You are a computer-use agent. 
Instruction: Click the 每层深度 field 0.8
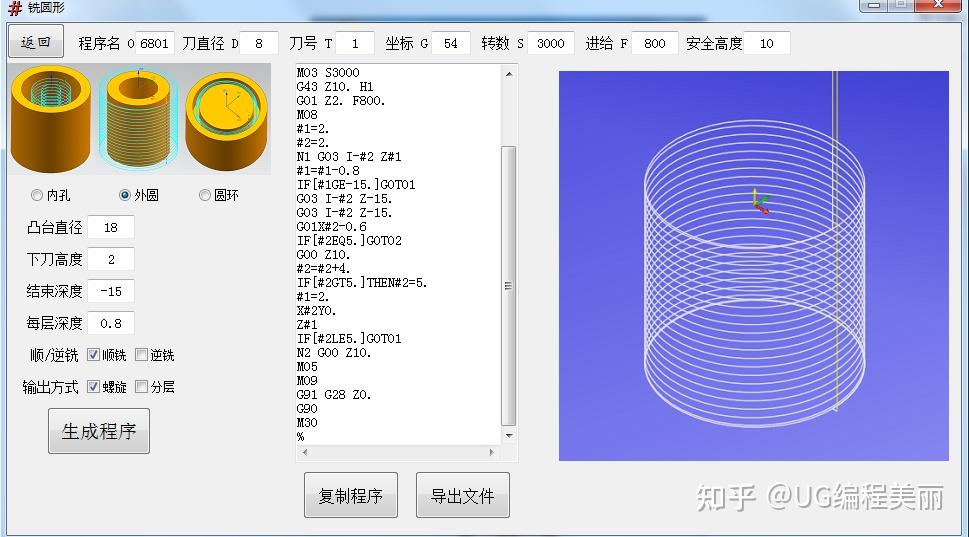pos(111,323)
